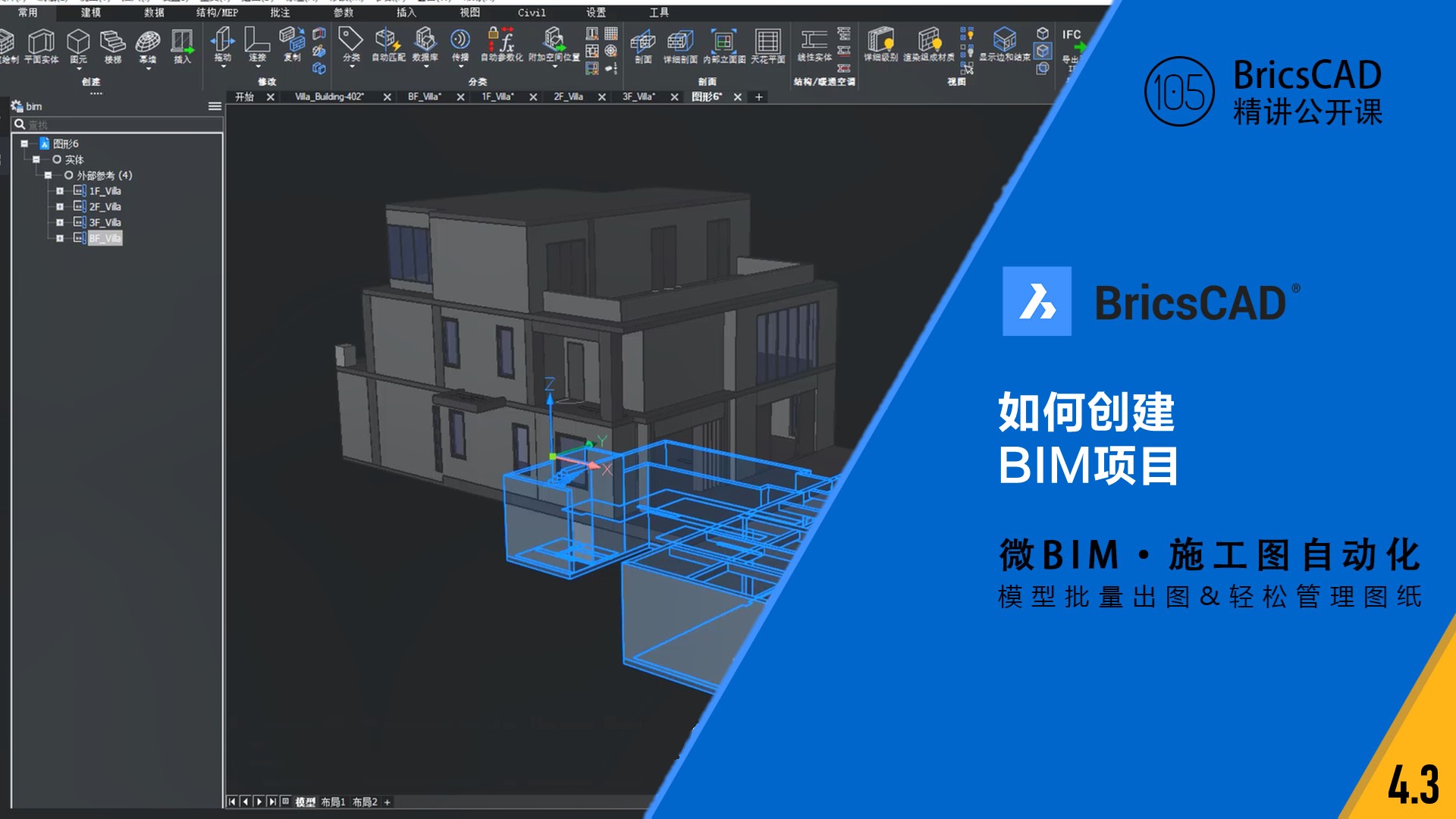The image size is (1456, 819).
Task: Open the 建模 ribbon tab
Action: click(x=91, y=12)
